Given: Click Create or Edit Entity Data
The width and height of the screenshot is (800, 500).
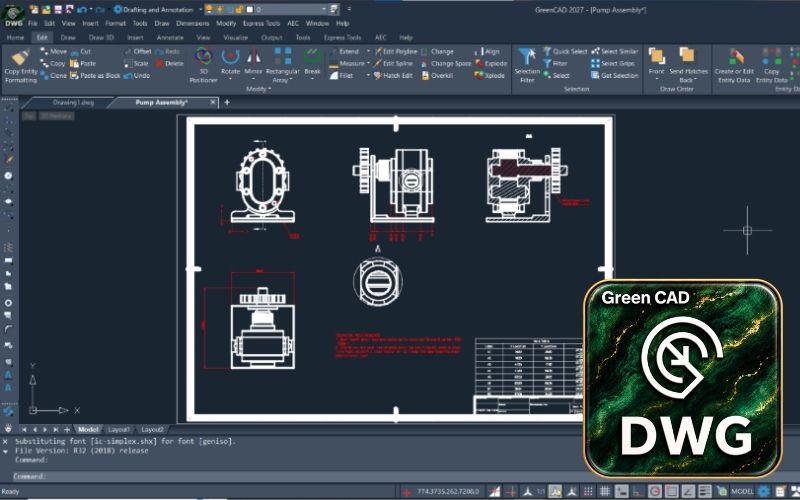Looking at the screenshot, I should [734, 65].
